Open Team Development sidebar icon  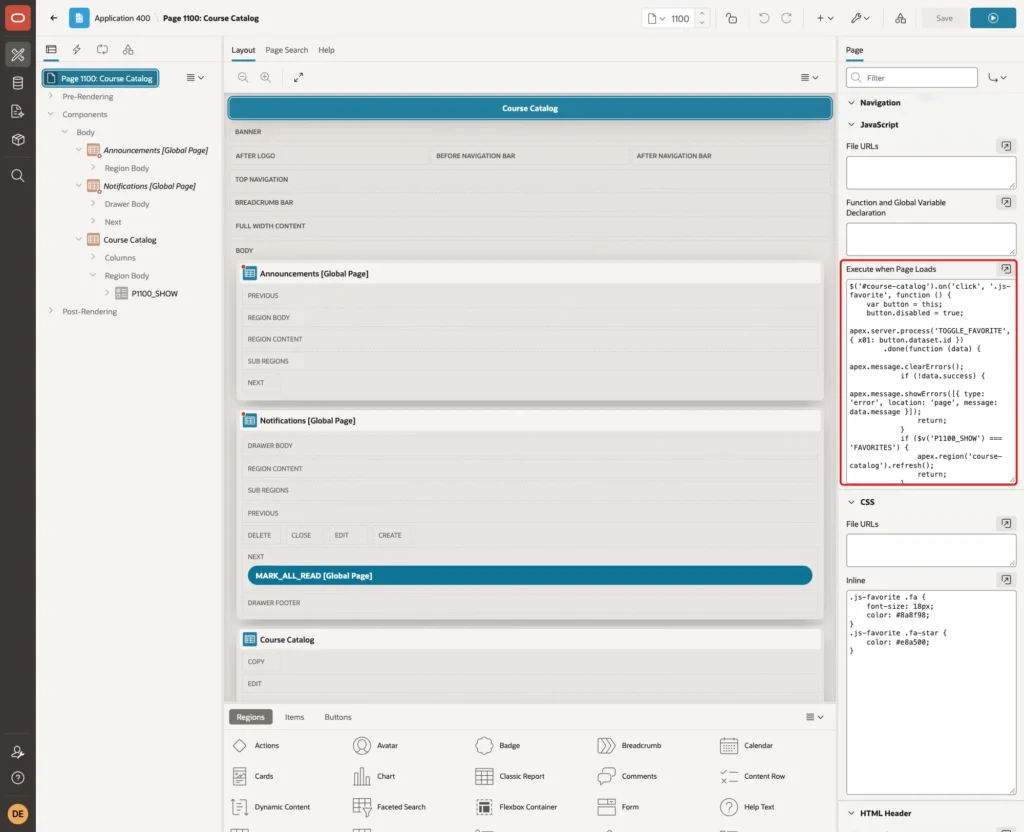click(x=18, y=111)
